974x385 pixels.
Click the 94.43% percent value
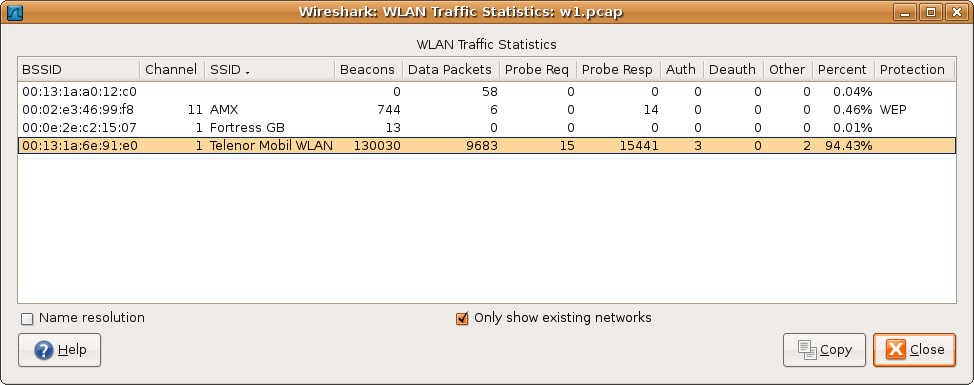point(849,146)
